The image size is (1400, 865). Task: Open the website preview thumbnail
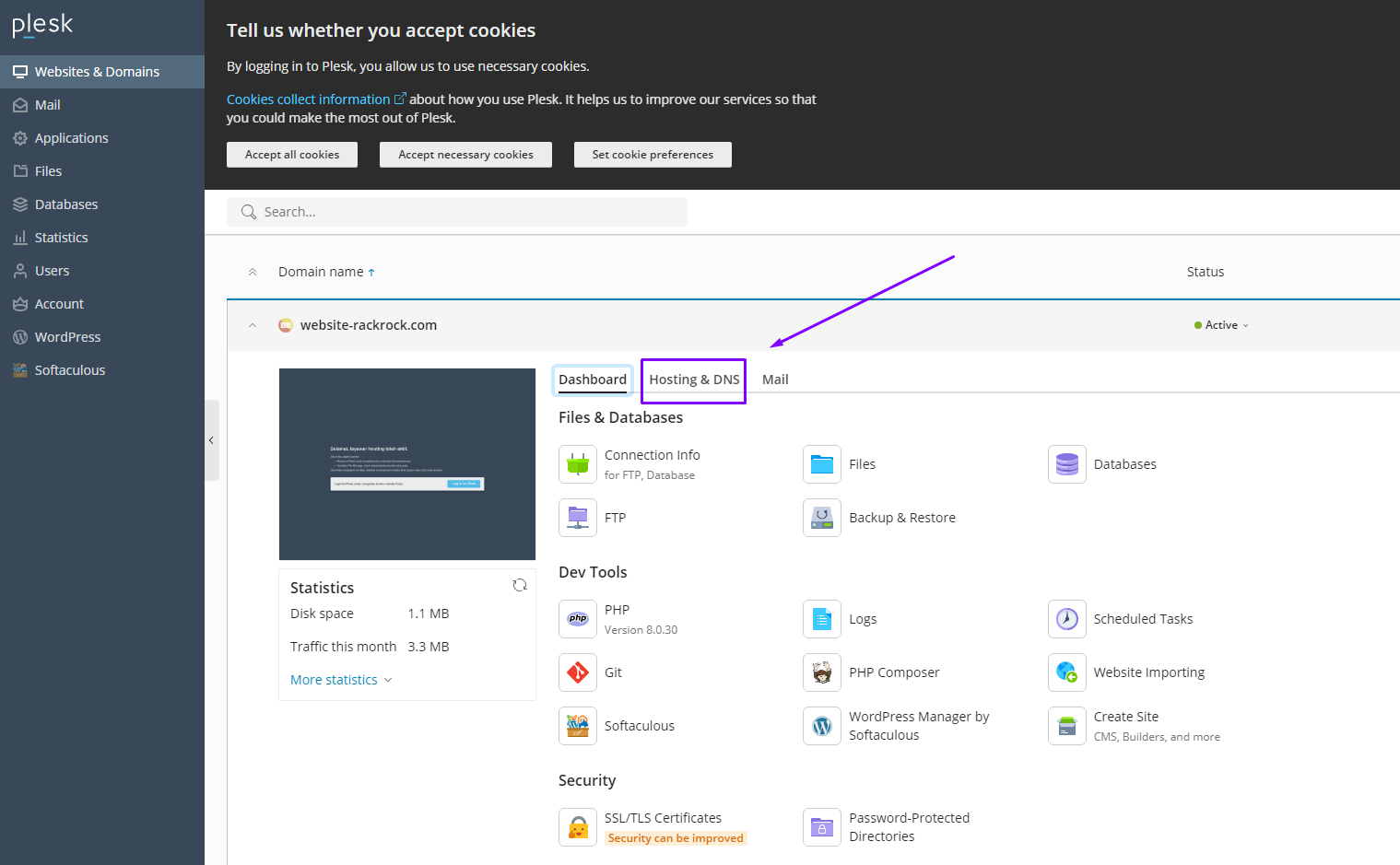[x=407, y=464]
